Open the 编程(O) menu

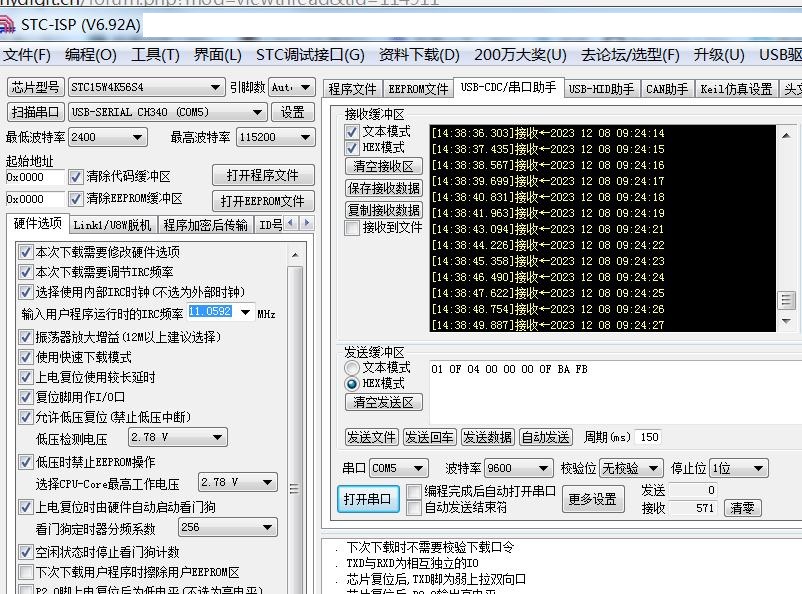(91, 54)
